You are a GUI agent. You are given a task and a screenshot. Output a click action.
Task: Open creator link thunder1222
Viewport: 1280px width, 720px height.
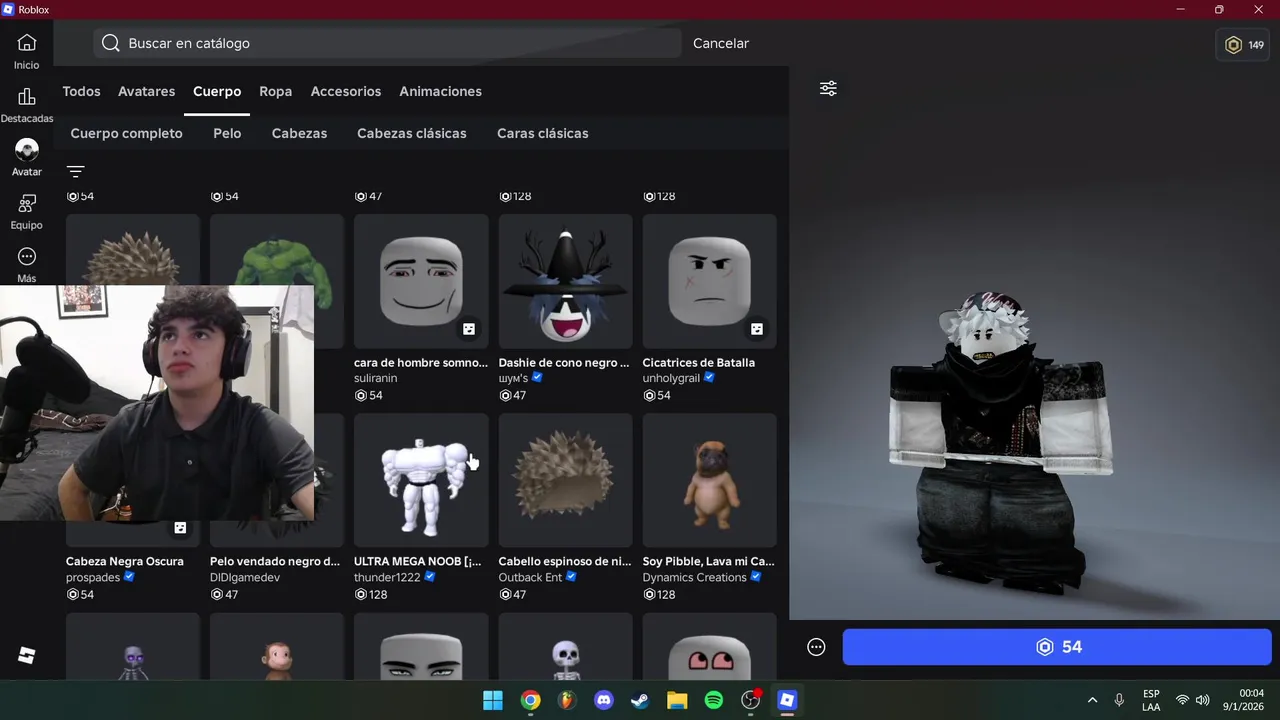pyautogui.click(x=388, y=577)
